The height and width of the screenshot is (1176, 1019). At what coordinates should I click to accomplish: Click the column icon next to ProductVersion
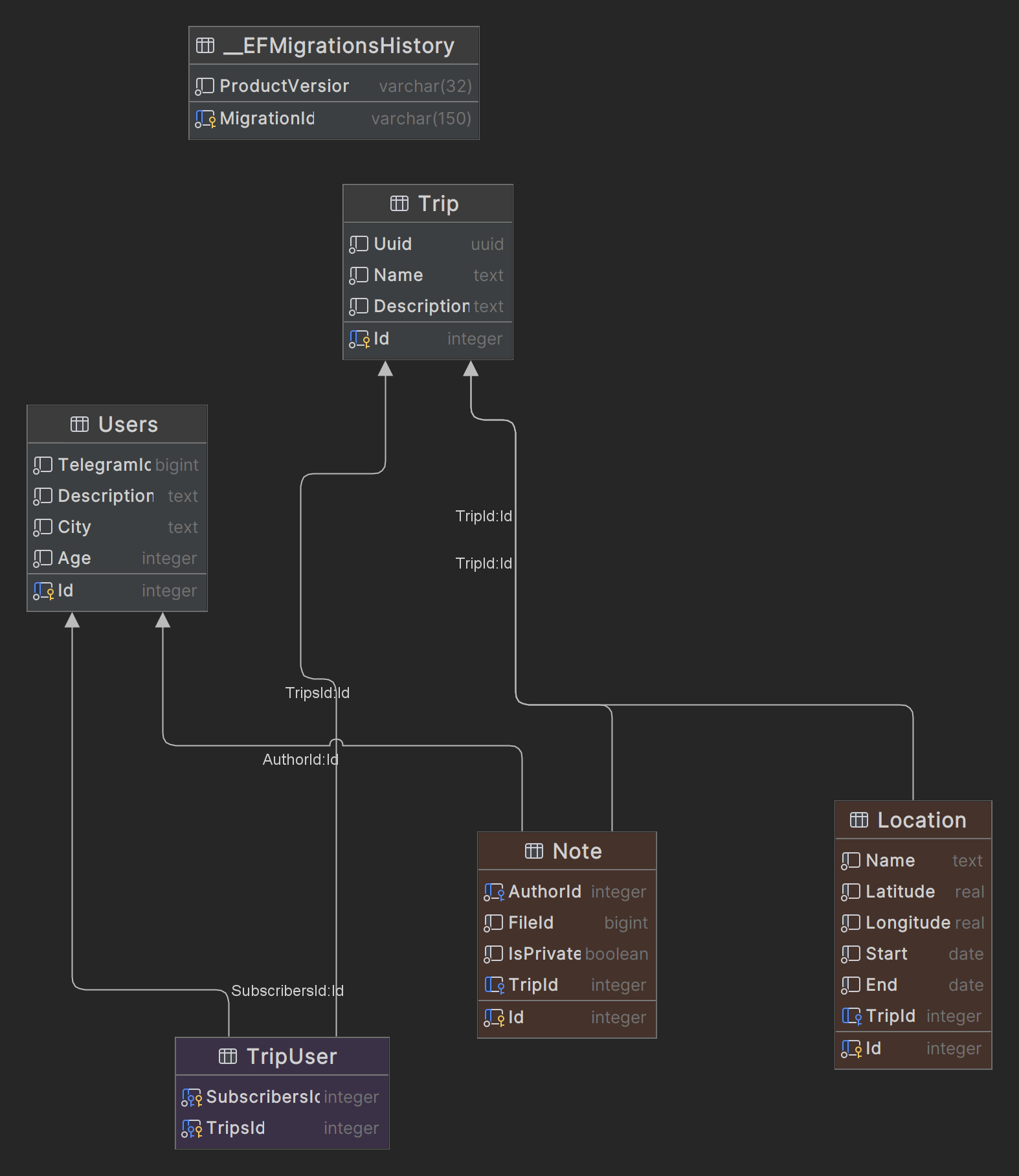tap(205, 86)
